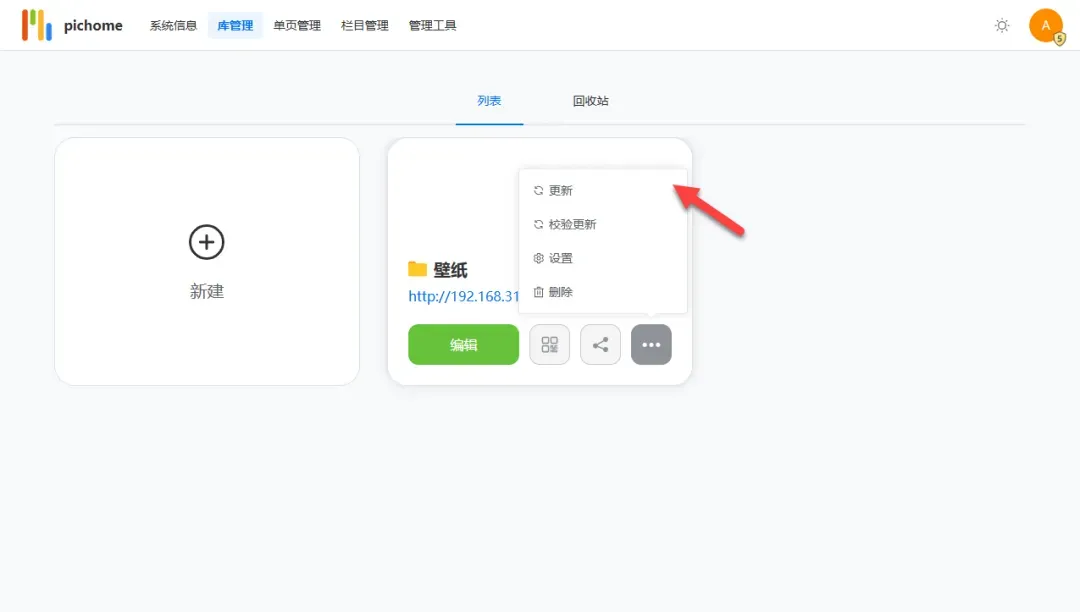Click the green 编辑 button
The width and height of the screenshot is (1080, 612).
pos(464,344)
